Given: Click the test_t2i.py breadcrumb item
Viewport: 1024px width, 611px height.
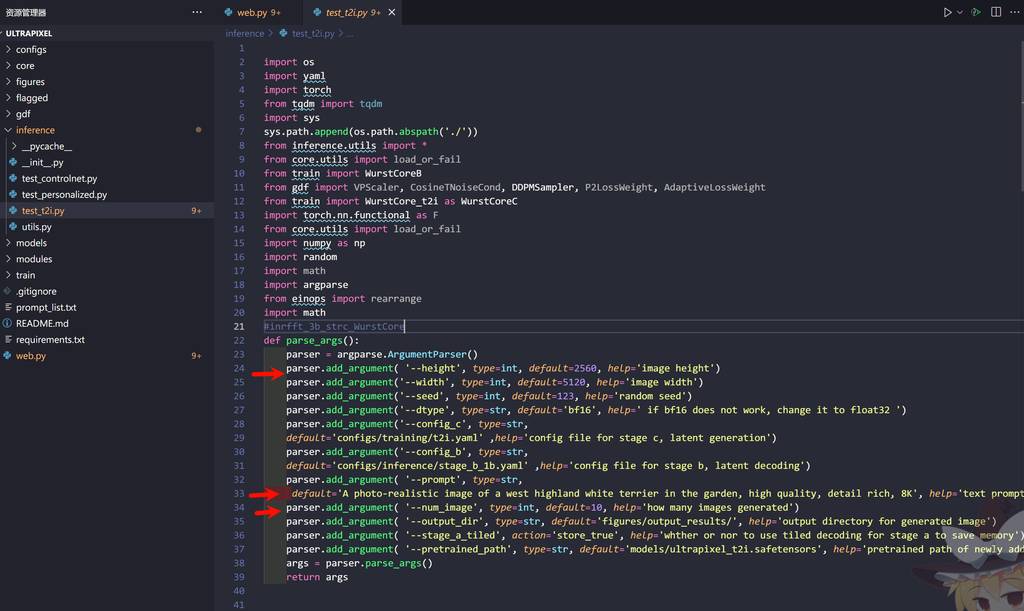Looking at the screenshot, I should click(x=314, y=33).
